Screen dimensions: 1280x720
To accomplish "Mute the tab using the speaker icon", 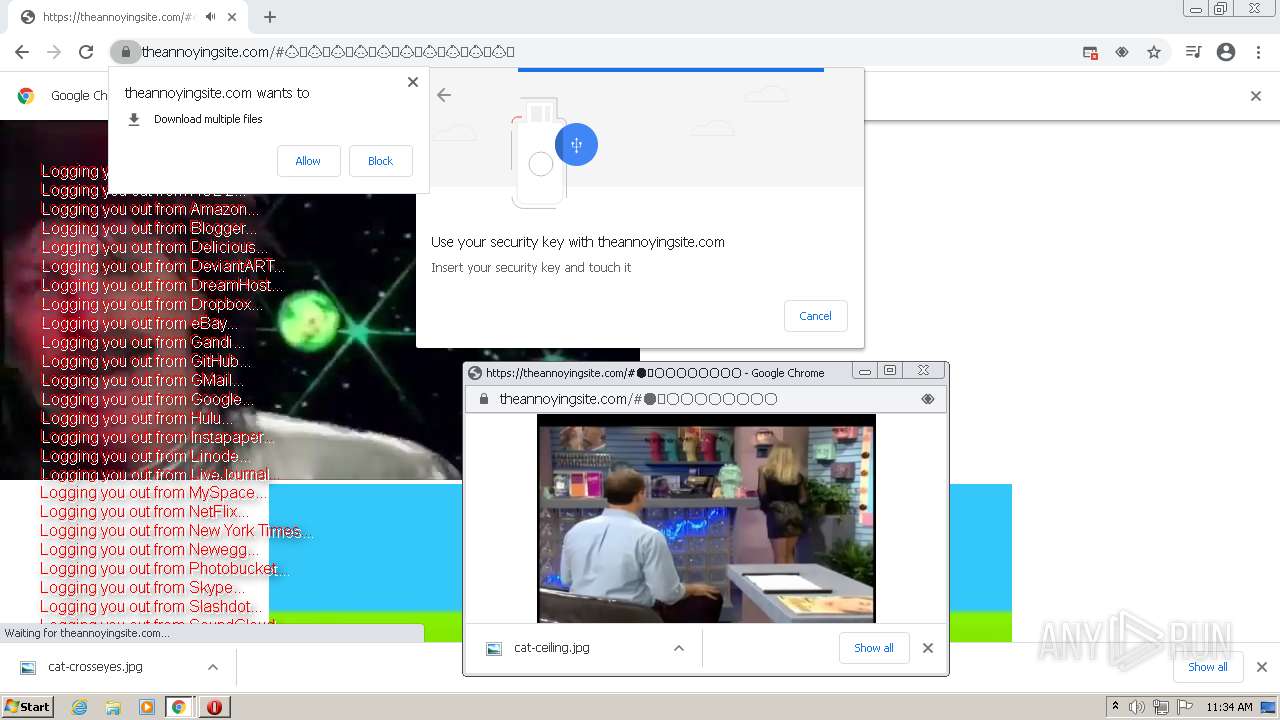I will pyautogui.click(x=211, y=17).
